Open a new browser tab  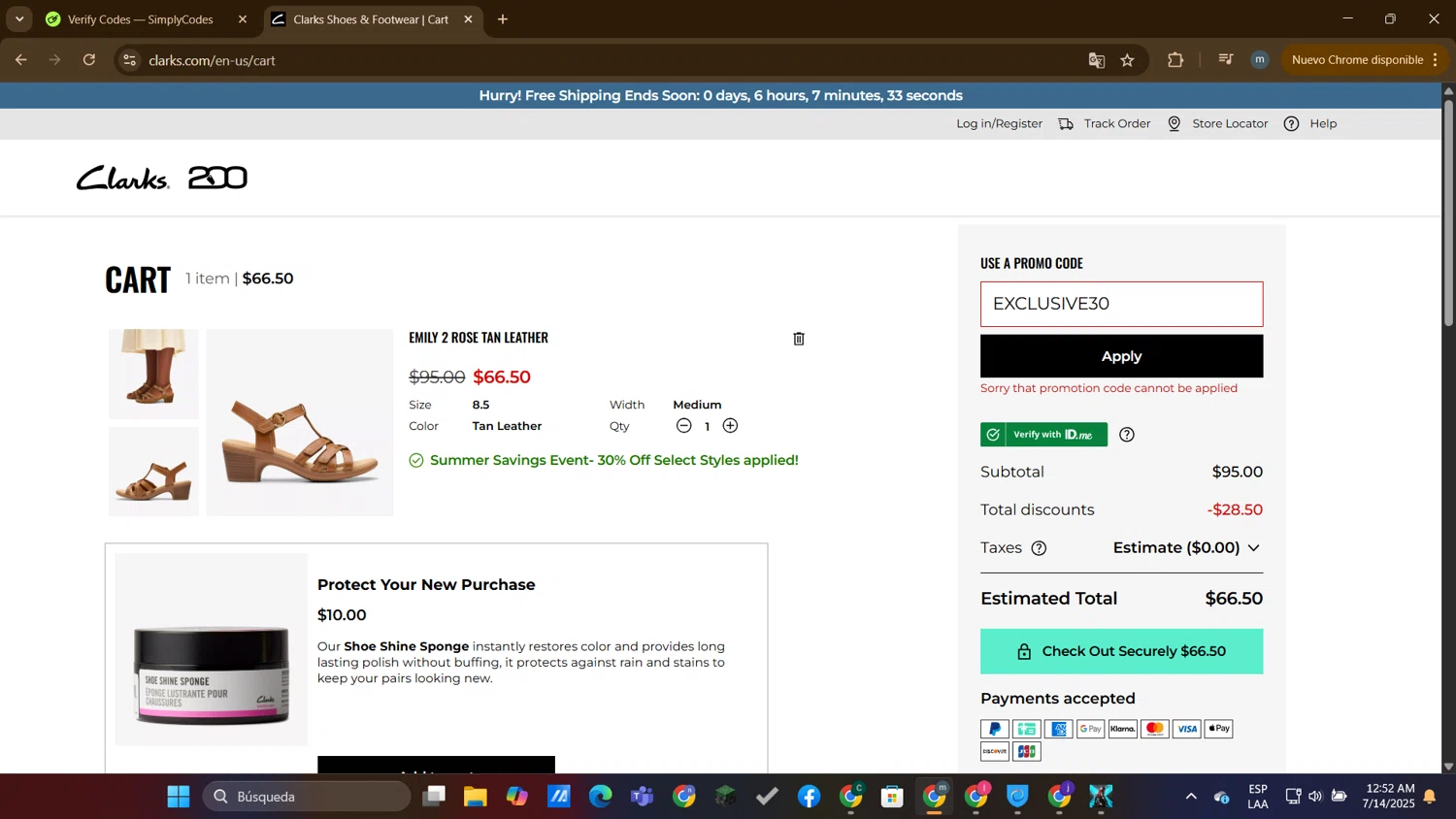coord(503,19)
